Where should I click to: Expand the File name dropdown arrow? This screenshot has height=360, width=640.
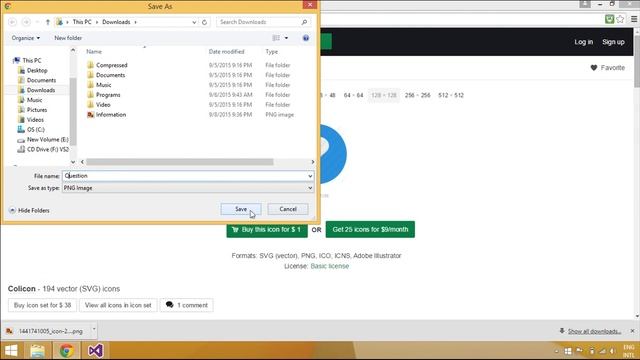(x=310, y=176)
